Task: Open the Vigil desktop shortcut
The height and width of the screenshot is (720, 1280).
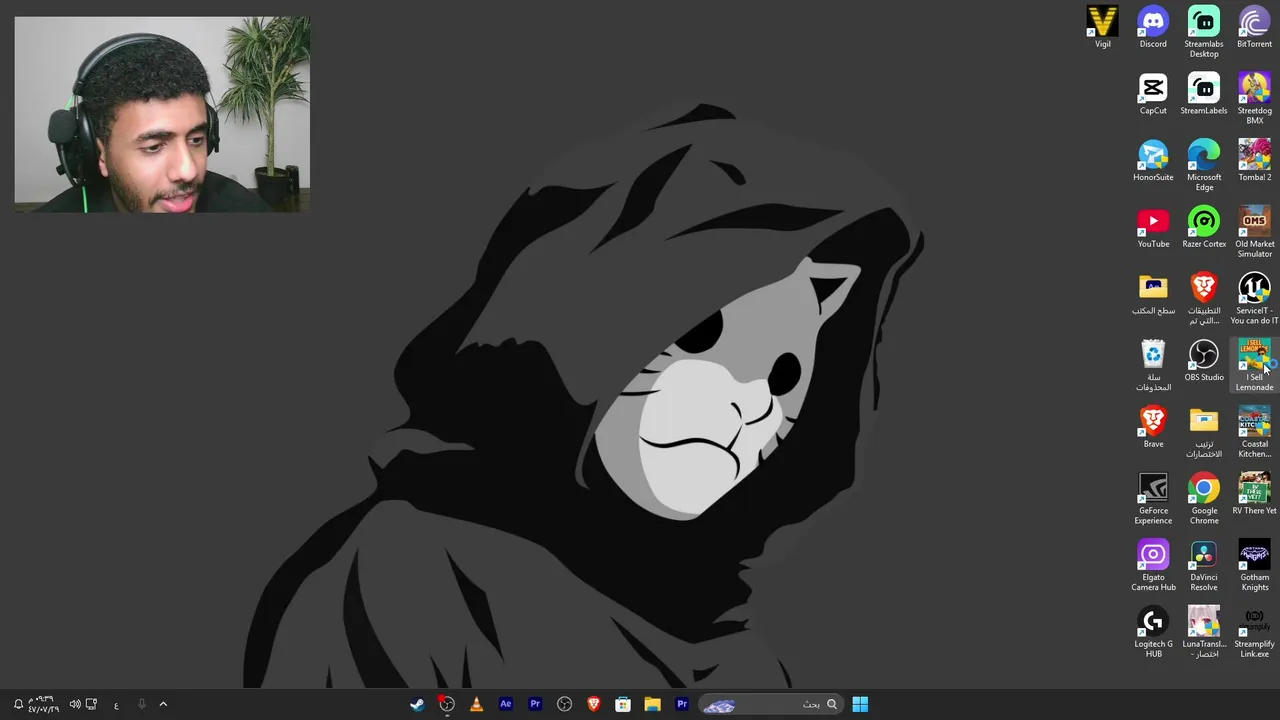Action: coord(1102,27)
